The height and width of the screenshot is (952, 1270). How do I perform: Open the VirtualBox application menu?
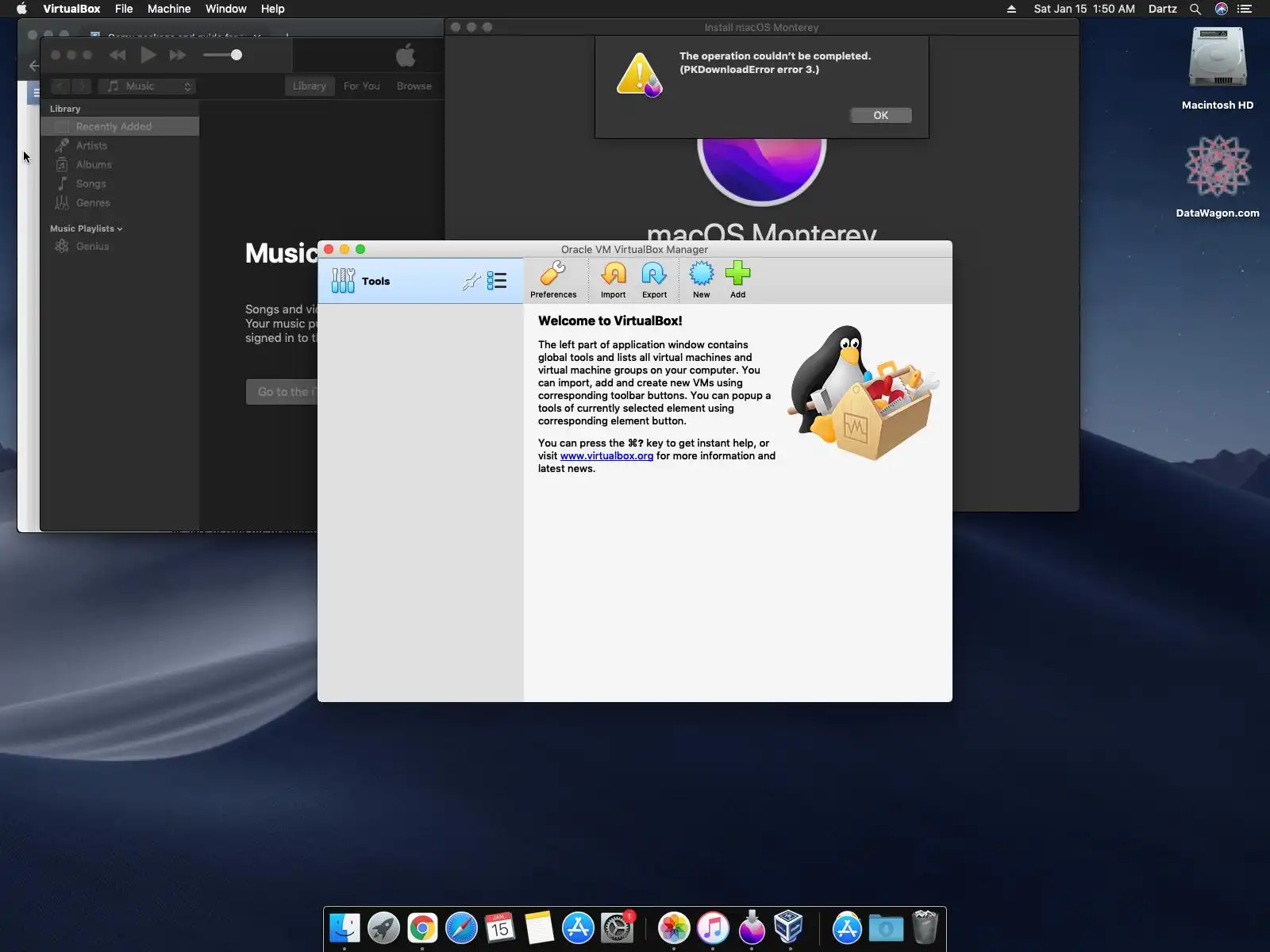[x=71, y=9]
